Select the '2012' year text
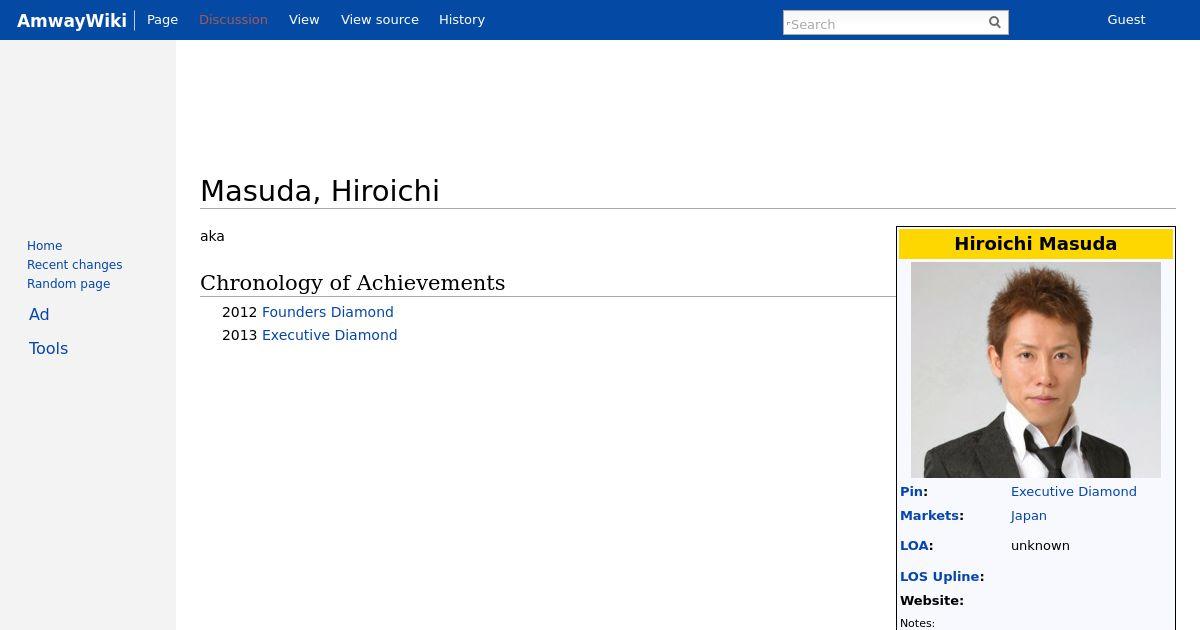This screenshot has height=630, width=1200. [x=239, y=312]
